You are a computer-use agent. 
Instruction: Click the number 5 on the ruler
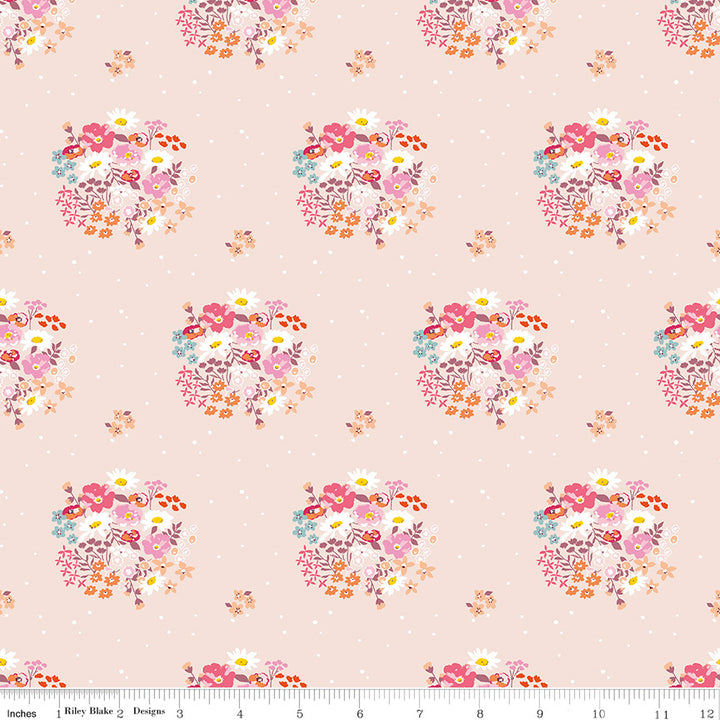click(x=299, y=713)
